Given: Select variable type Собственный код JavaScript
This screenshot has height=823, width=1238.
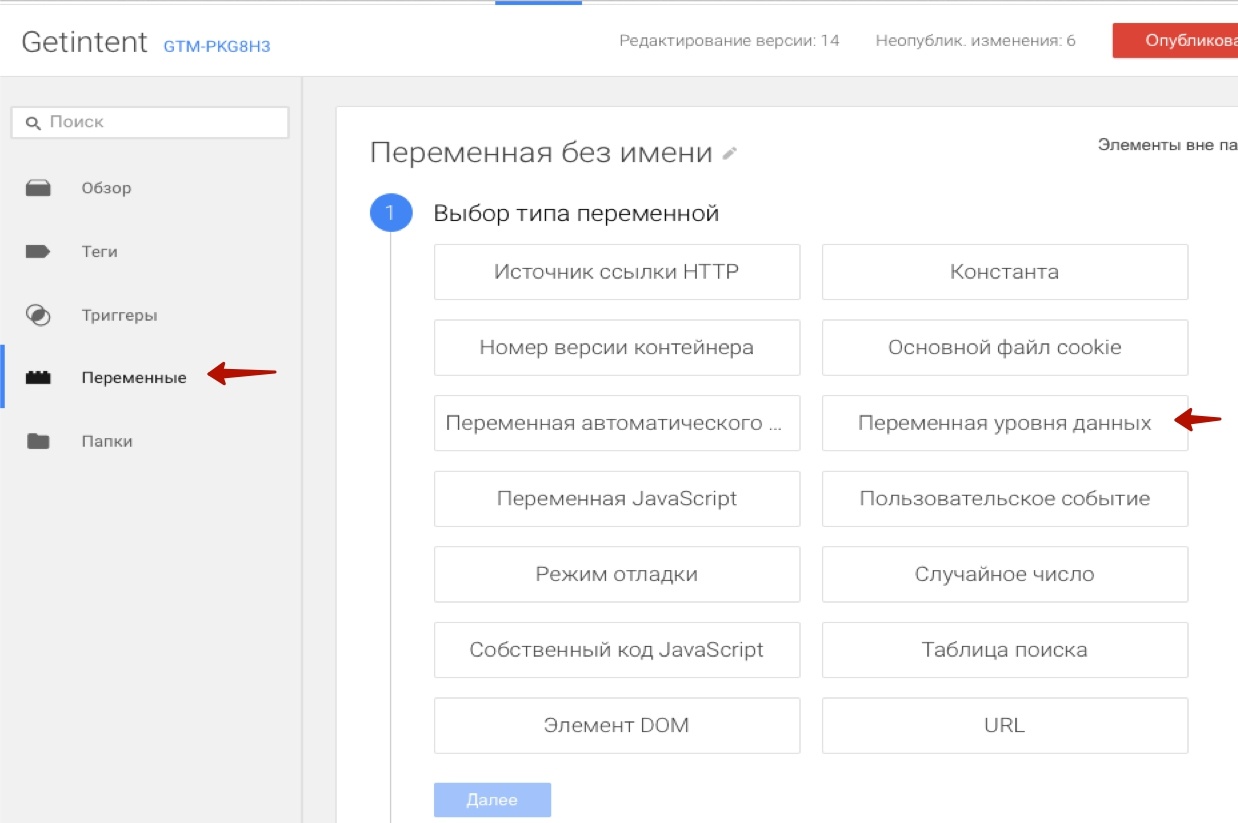Looking at the screenshot, I should [x=616, y=650].
